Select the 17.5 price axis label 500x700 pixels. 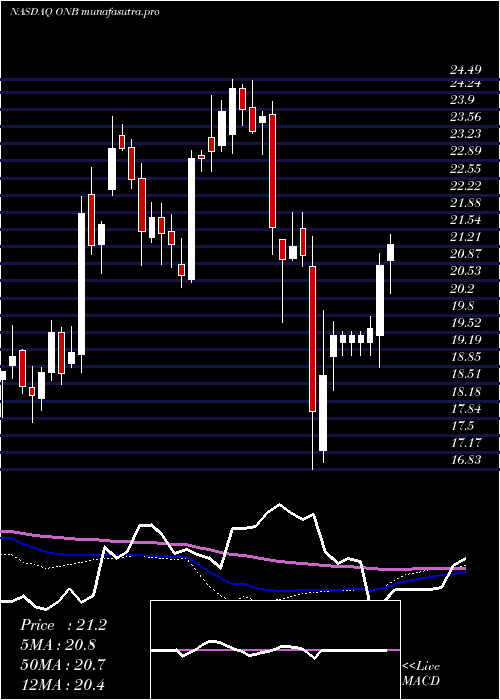462,426
